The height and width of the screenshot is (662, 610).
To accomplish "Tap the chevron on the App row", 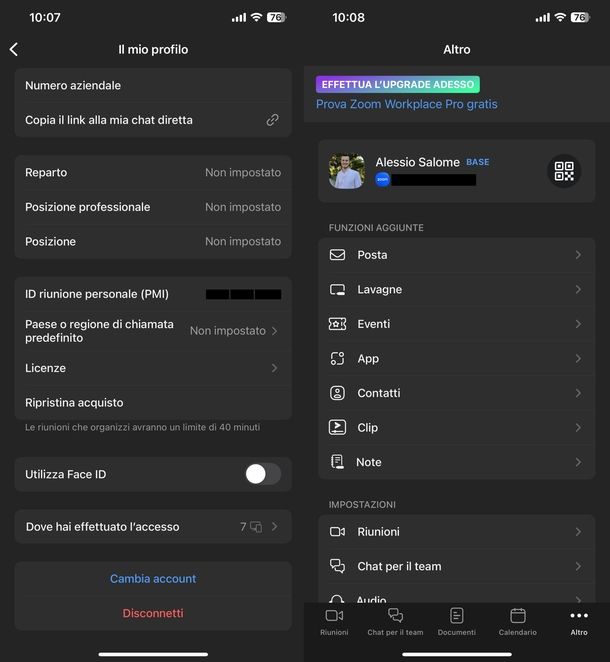I will [578, 359].
